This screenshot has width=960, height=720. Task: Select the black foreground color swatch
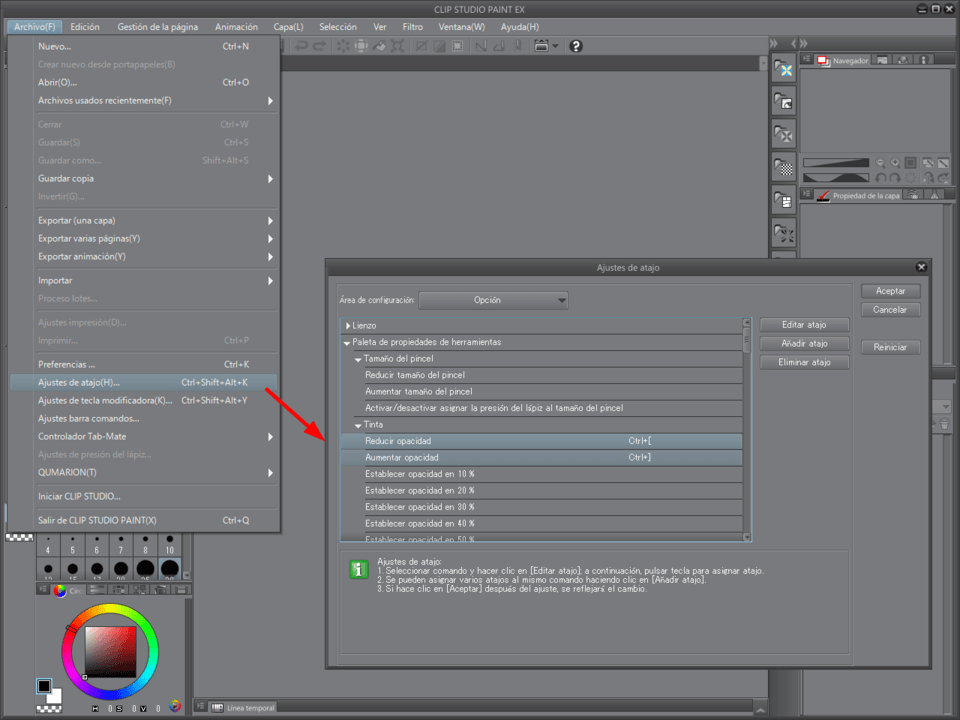pos(44,686)
